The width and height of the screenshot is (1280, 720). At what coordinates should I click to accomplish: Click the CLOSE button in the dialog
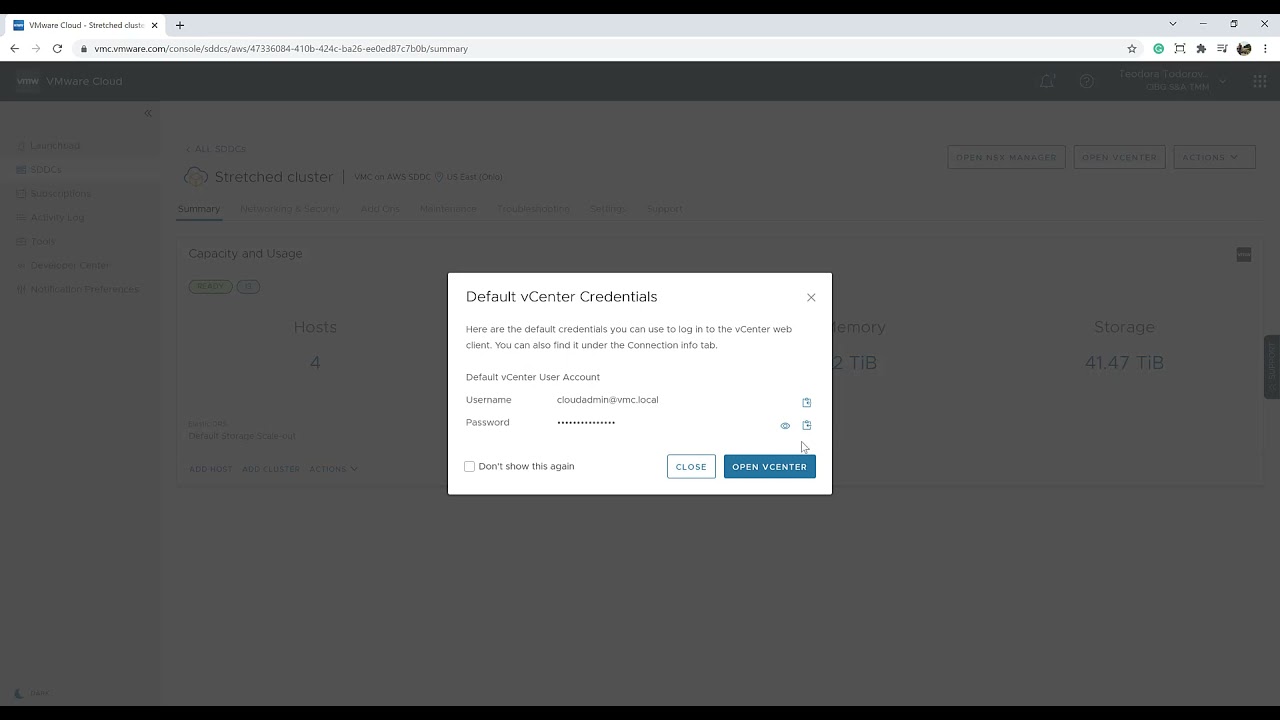[x=691, y=467]
